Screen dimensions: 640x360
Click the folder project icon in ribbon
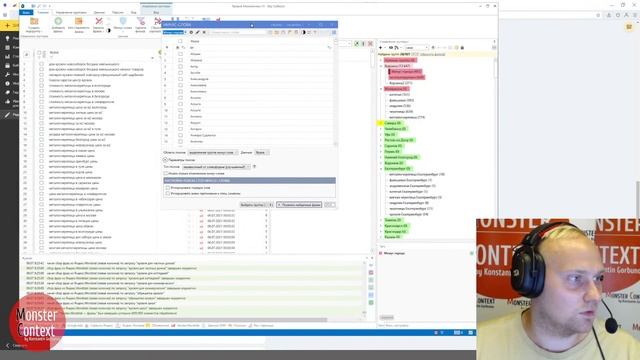click(x=34, y=21)
